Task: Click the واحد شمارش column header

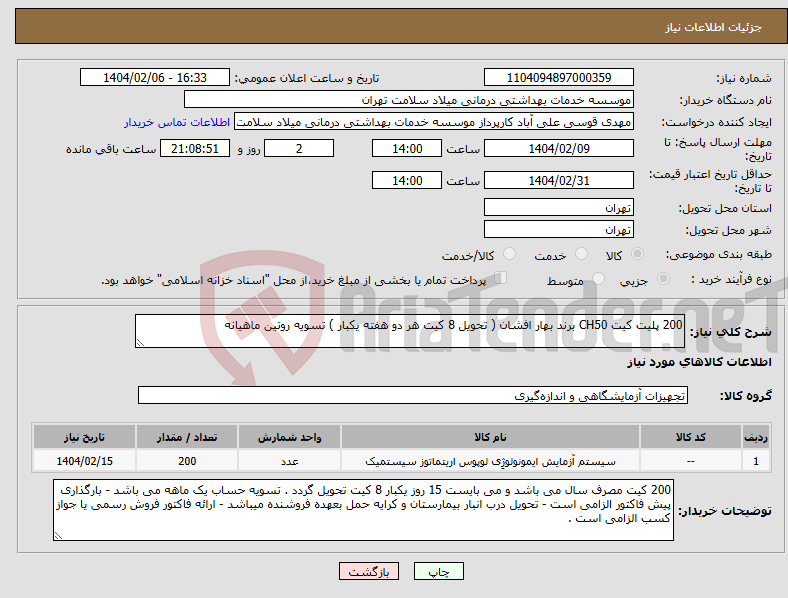Action: coord(289,437)
